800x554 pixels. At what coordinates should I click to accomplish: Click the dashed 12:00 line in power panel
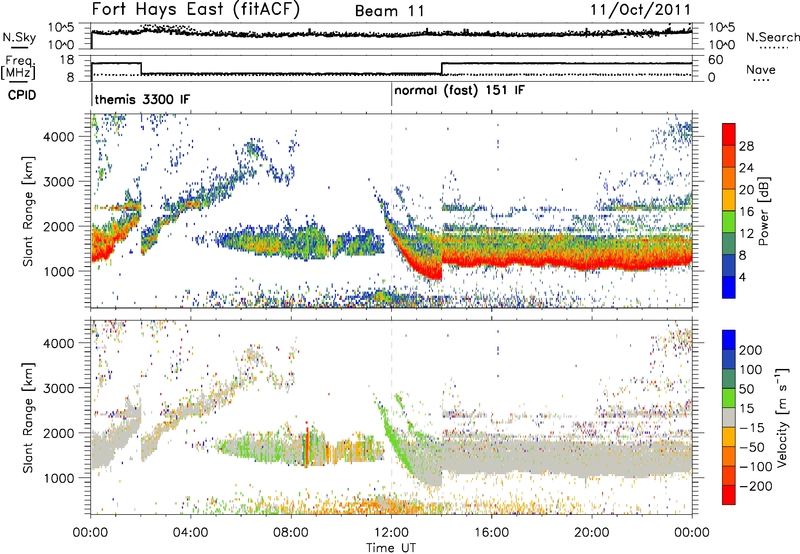(x=391, y=211)
